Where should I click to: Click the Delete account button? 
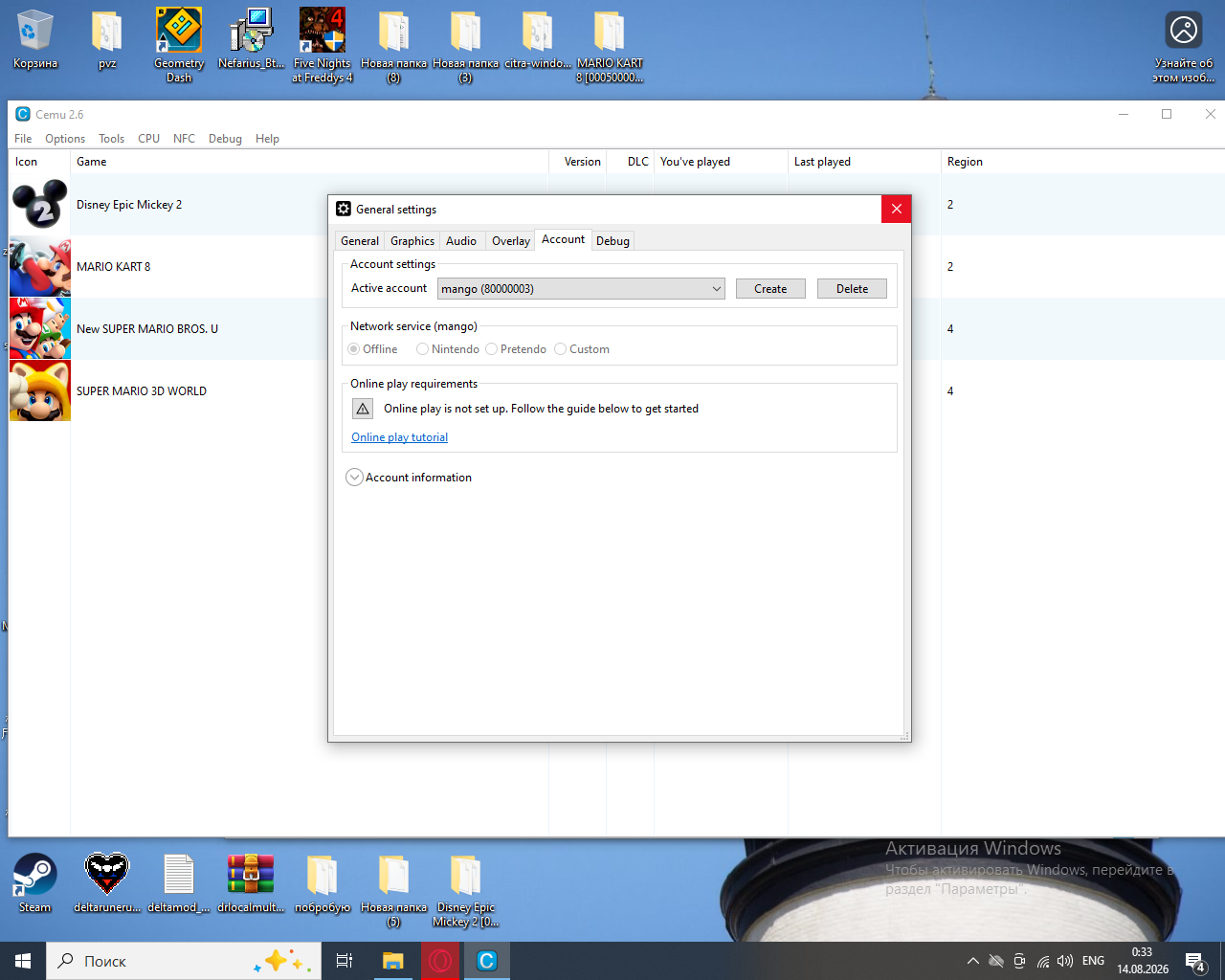(x=852, y=288)
